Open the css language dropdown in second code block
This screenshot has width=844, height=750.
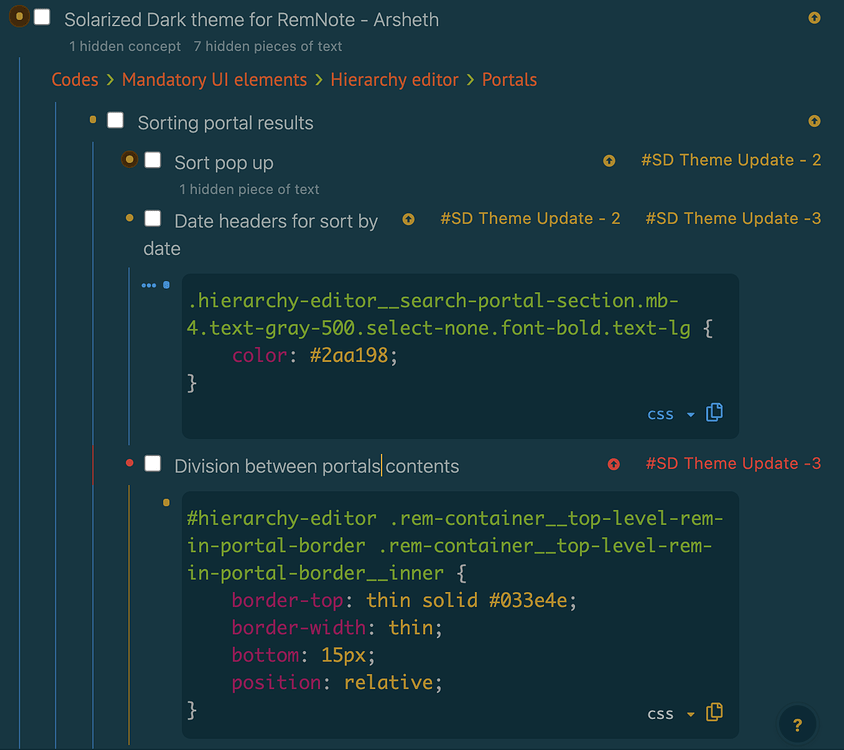[x=670, y=714]
